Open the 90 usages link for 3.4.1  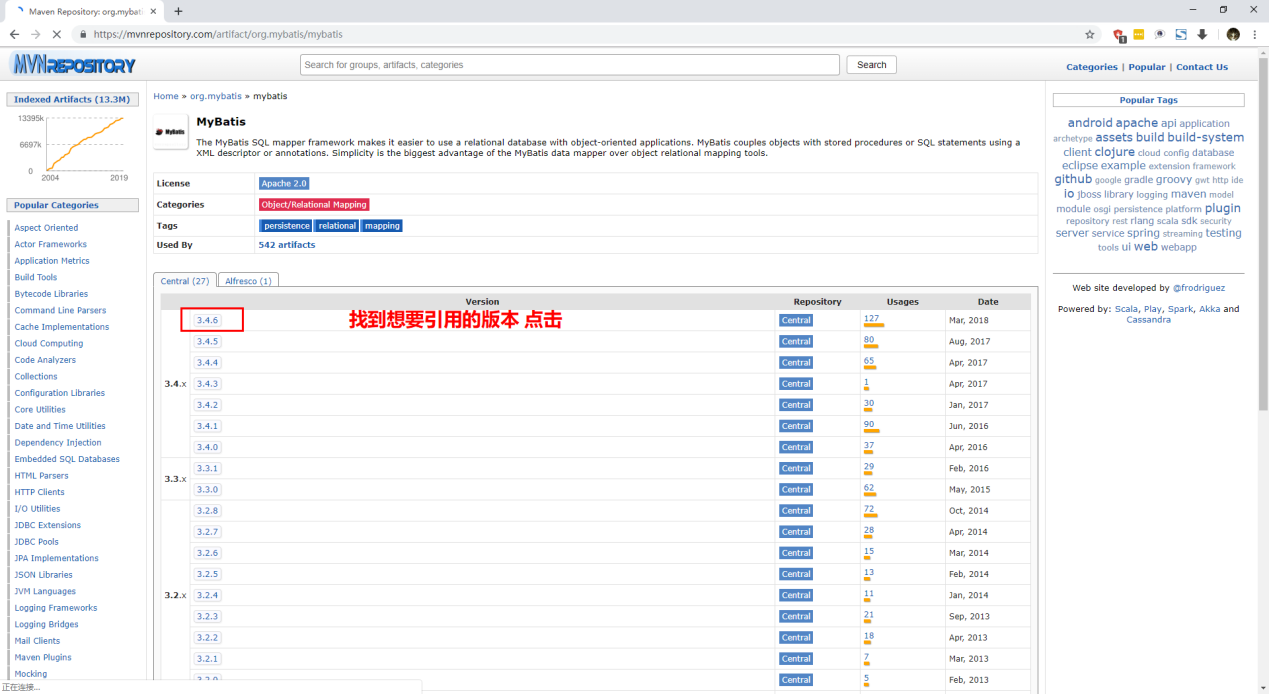point(869,425)
